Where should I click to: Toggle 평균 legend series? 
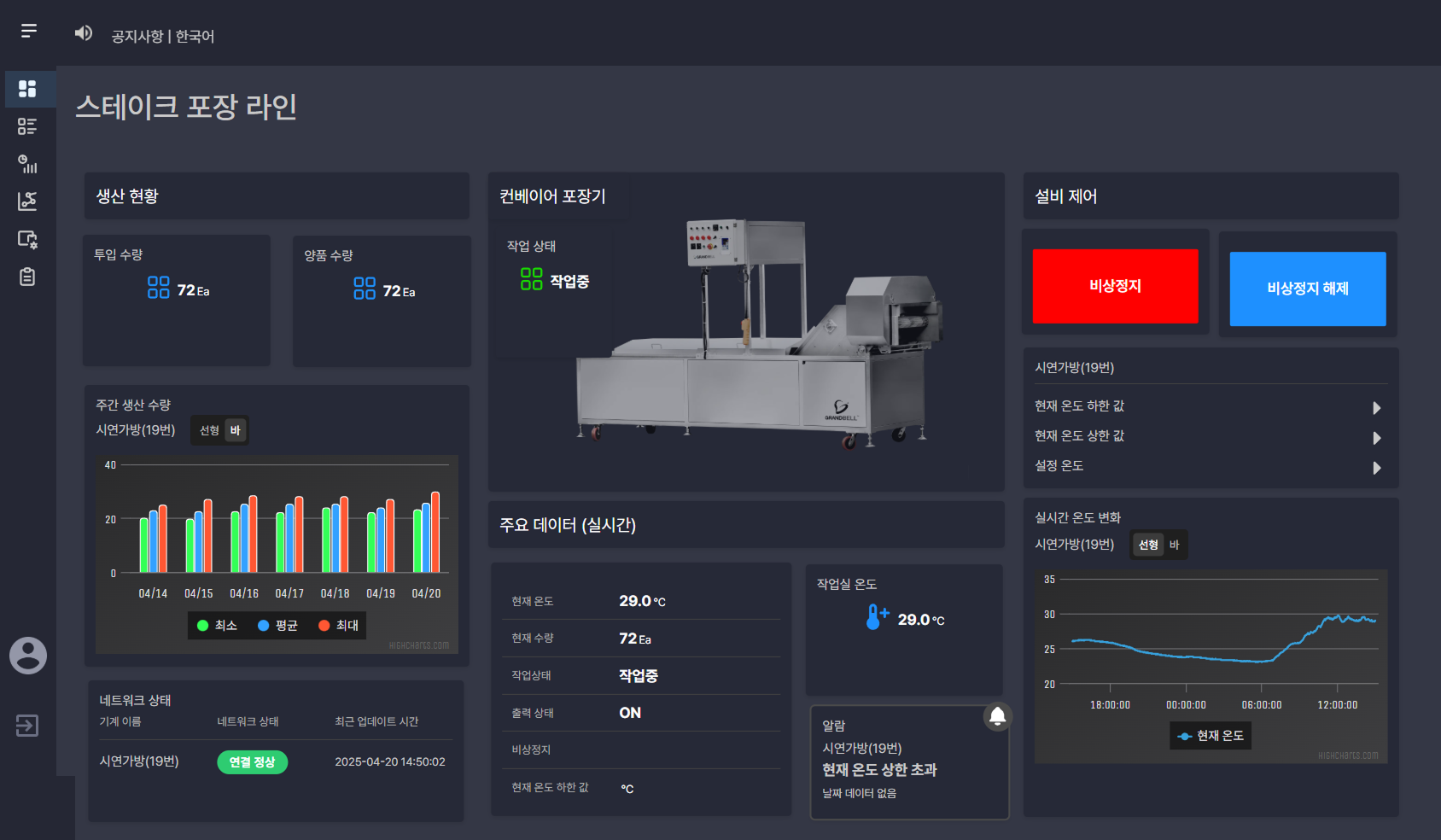[x=277, y=626]
